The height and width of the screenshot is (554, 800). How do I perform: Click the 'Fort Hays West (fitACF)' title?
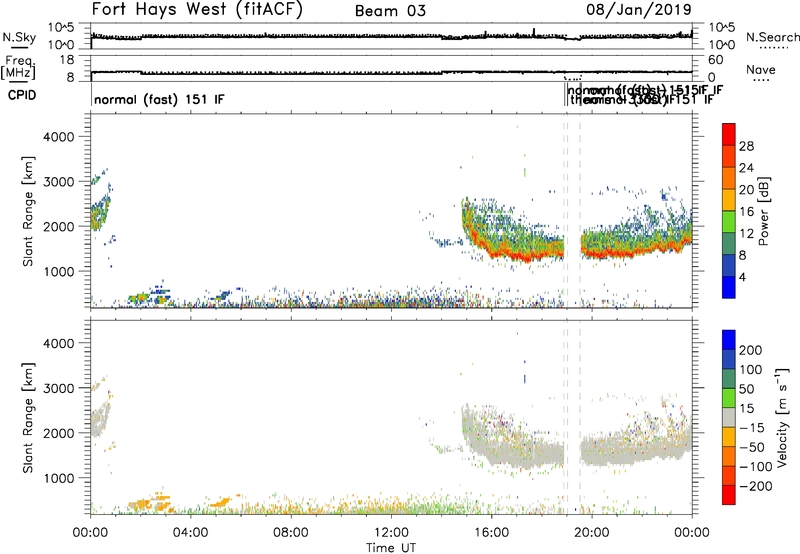(x=197, y=10)
